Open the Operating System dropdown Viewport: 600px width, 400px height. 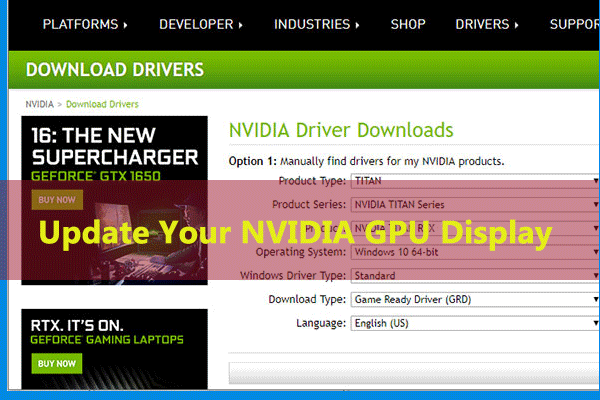tap(475, 252)
